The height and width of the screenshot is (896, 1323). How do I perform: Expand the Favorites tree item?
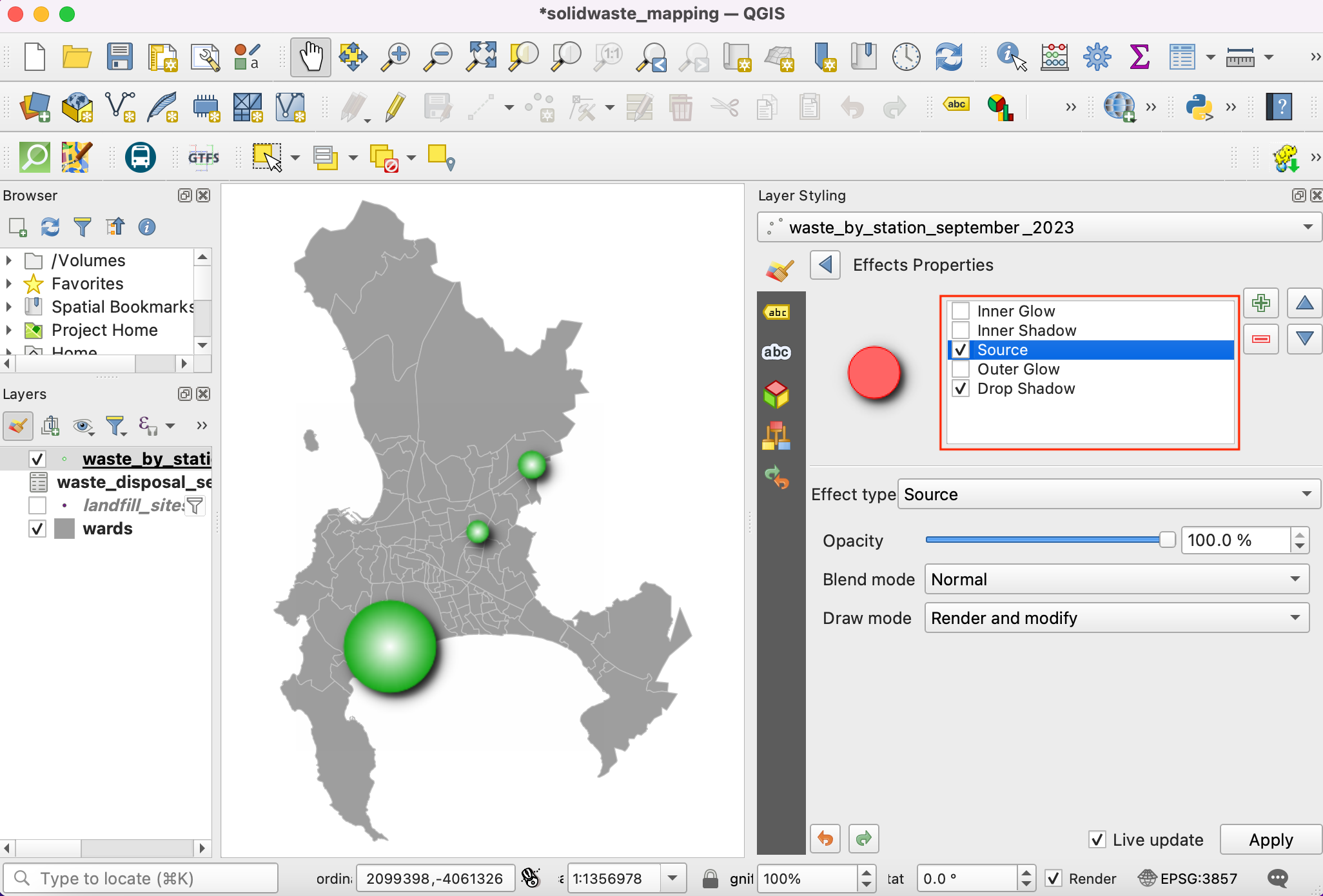[9, 284]
